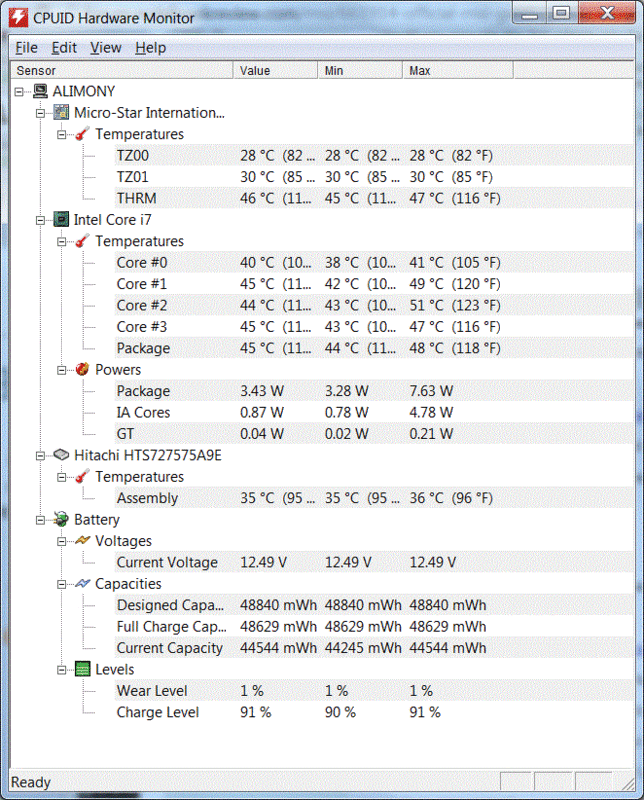The image size is (644, 800).
Task: Click the Ready status bar text
Action: [31, 783]
